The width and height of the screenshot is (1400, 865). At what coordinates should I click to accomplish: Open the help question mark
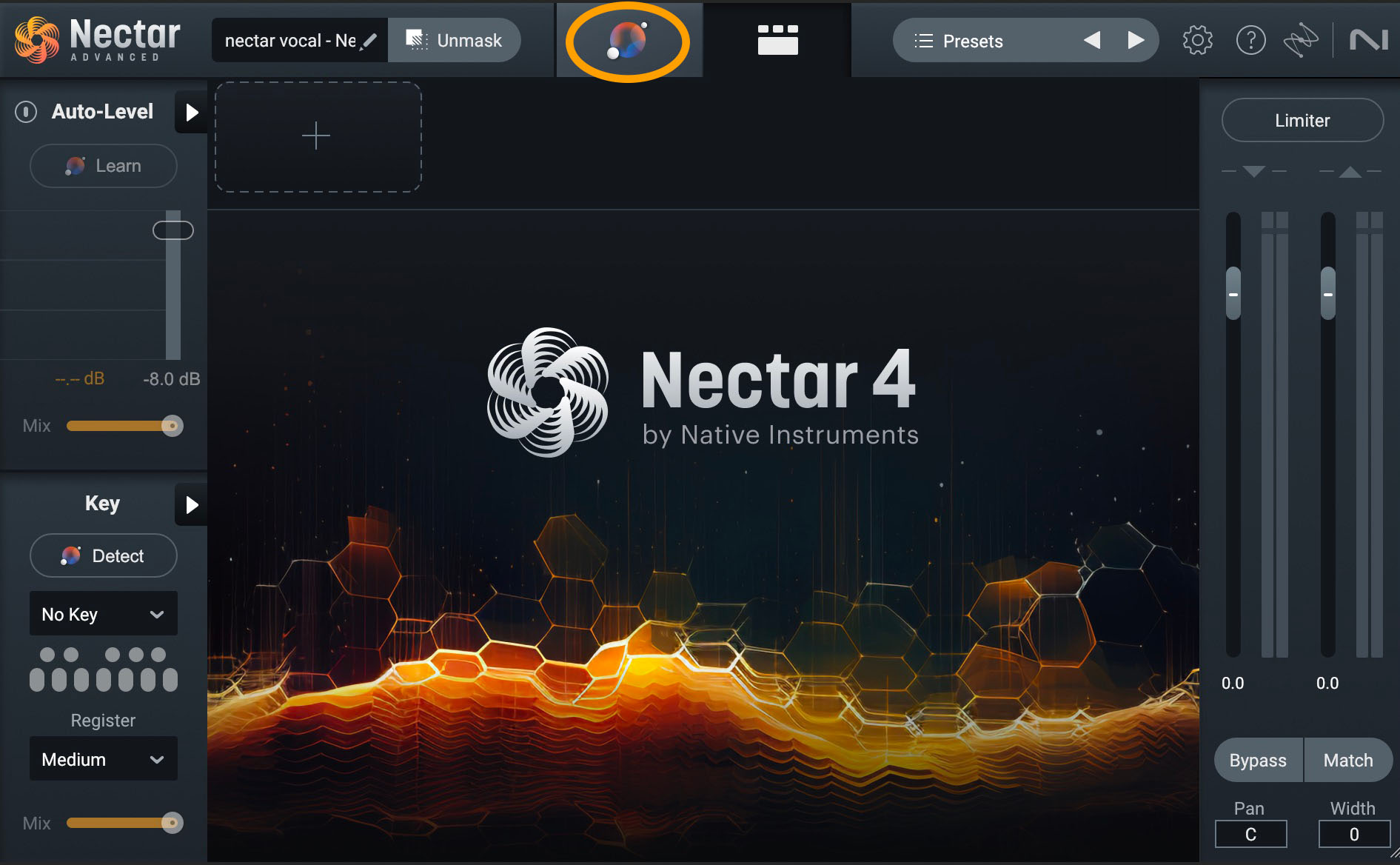point(1250,40)
